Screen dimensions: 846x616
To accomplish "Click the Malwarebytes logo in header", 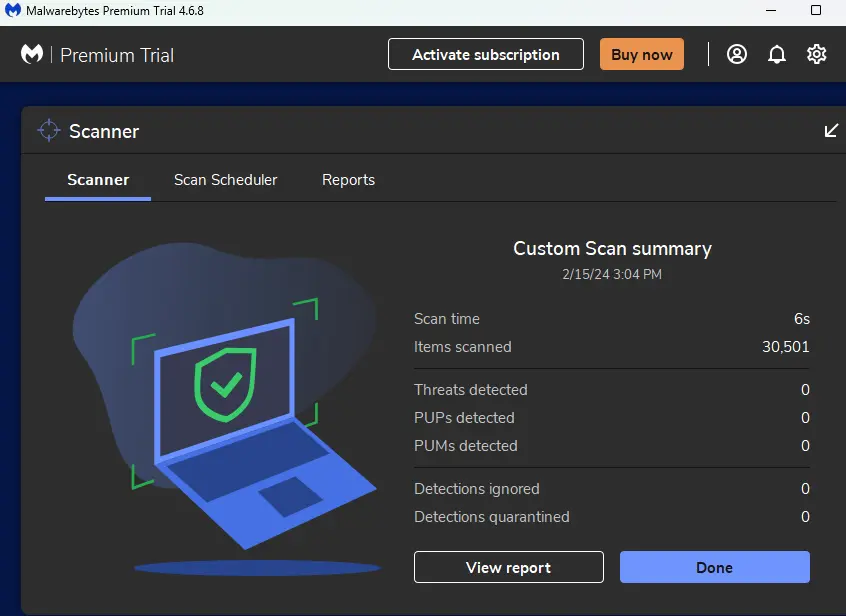I will tap(32, 54).
